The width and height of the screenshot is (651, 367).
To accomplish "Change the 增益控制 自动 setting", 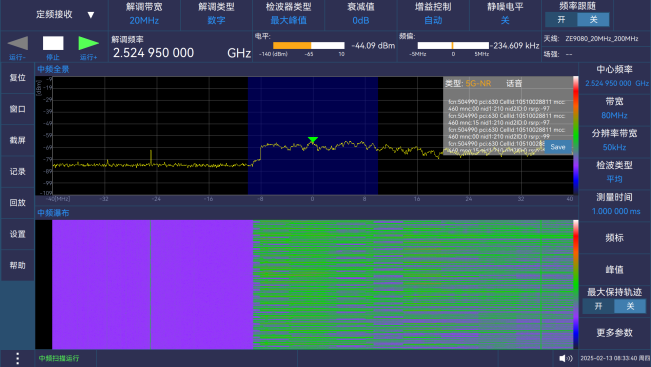I will tap(433, 14).
